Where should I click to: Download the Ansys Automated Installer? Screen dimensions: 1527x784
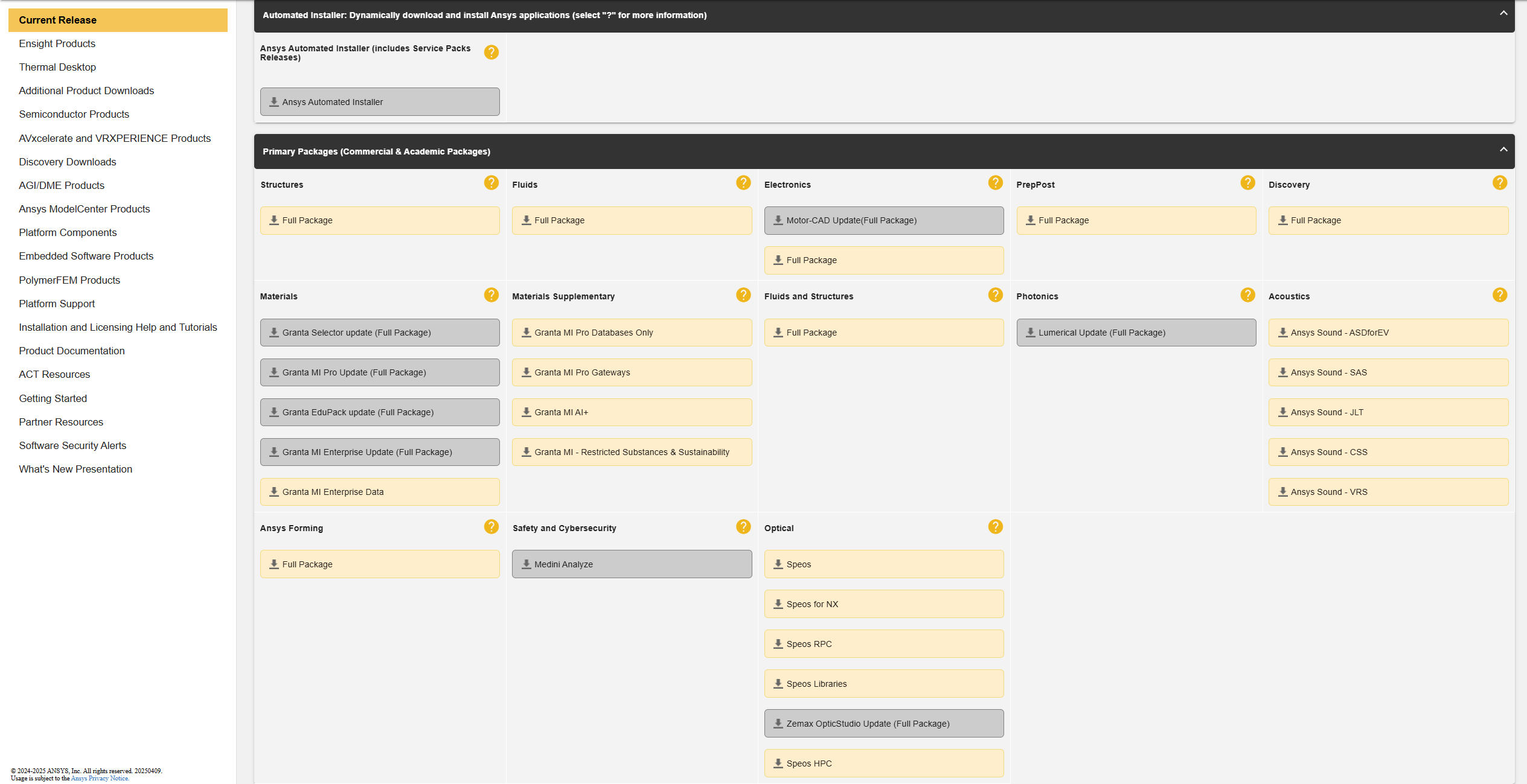[379, 102]
